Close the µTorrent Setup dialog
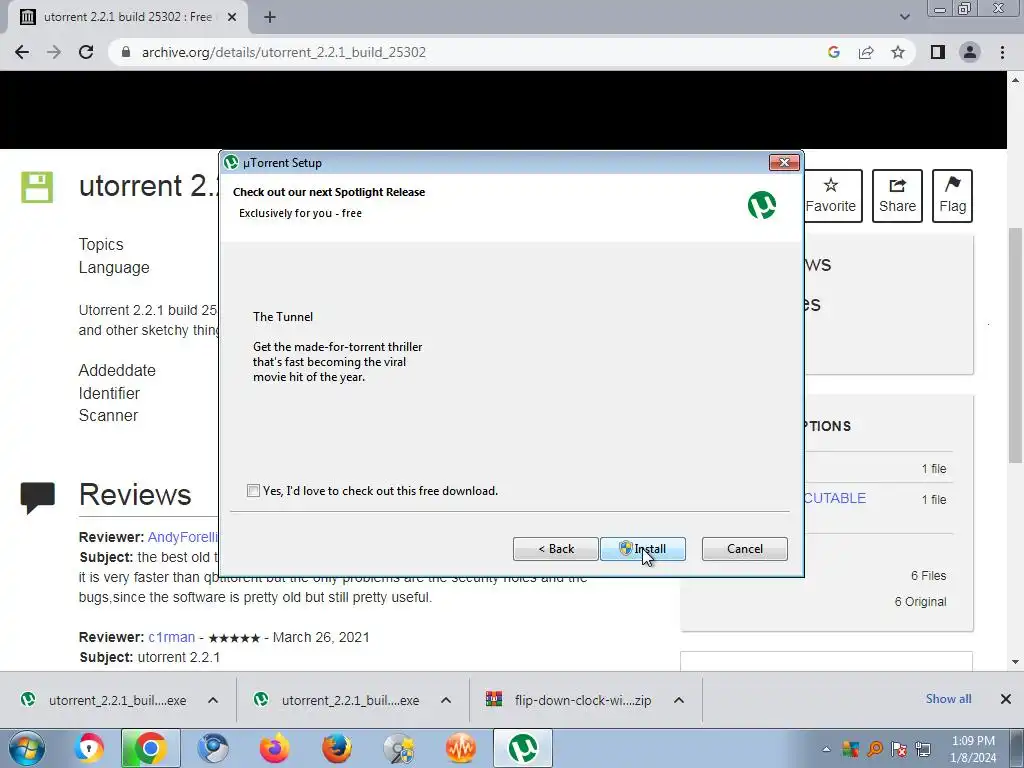 pyautogui.click(x=784, y=163)
